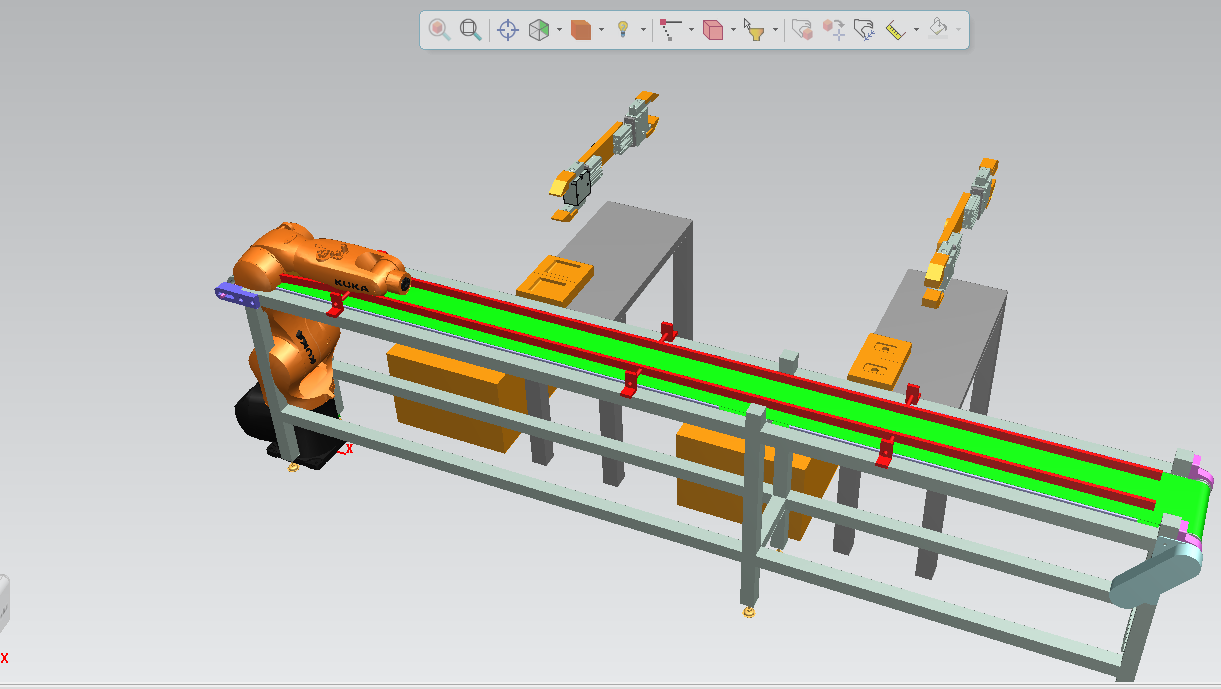
Task: Open the light bulb dropdown arrow
Action: (x=642, y=30)
